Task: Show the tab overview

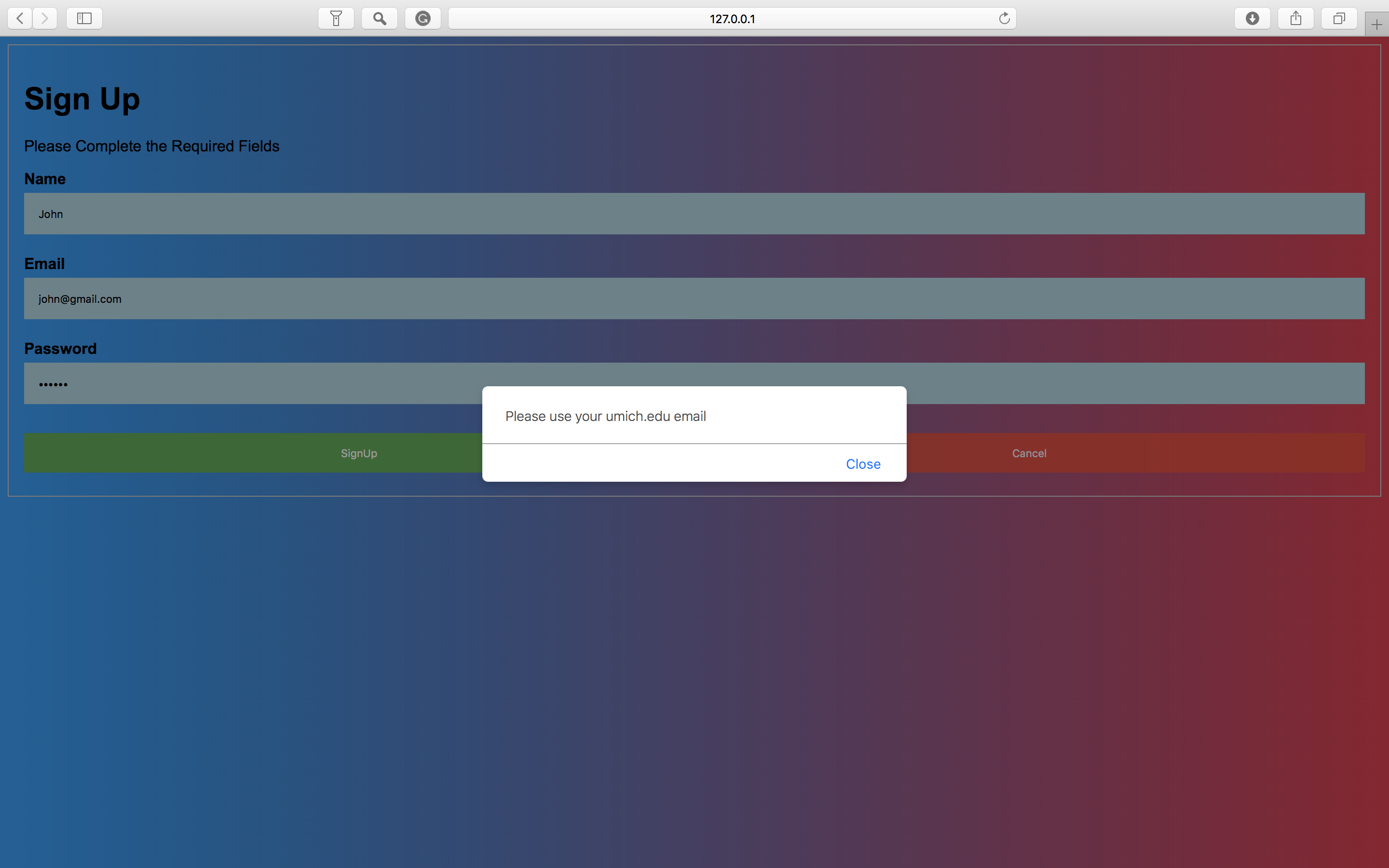Action: 1339,18
